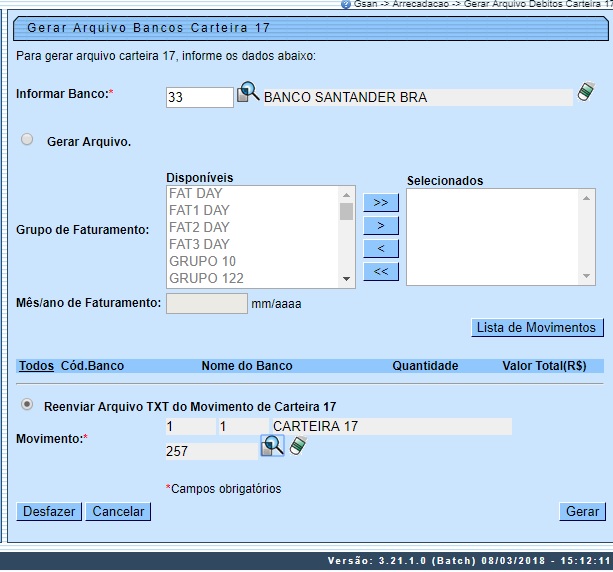
Task: Click the eraser icon beside BANCO SANTANDER BRA
Action: [x=587, y=94]
